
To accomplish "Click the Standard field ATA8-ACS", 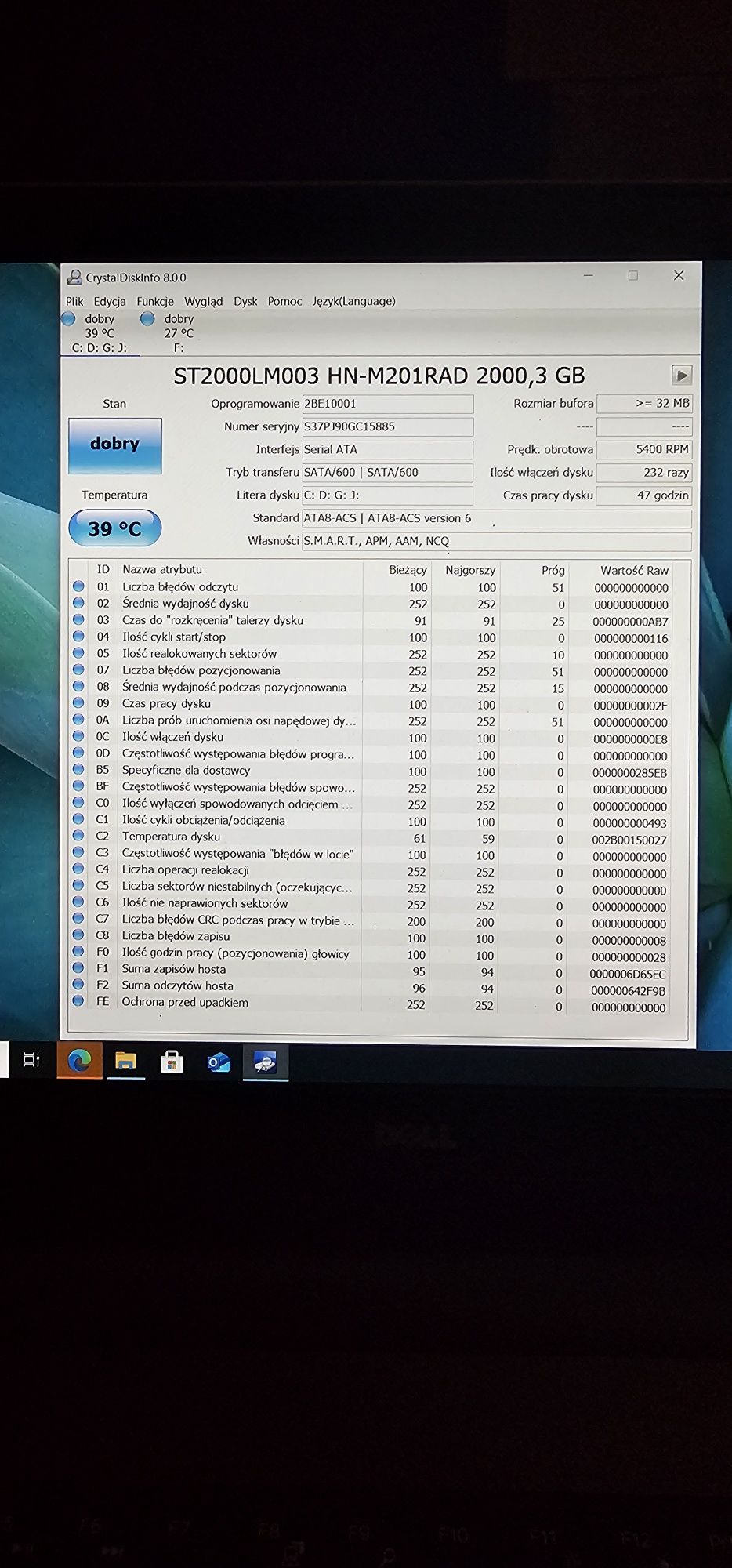I will point(497,518).
